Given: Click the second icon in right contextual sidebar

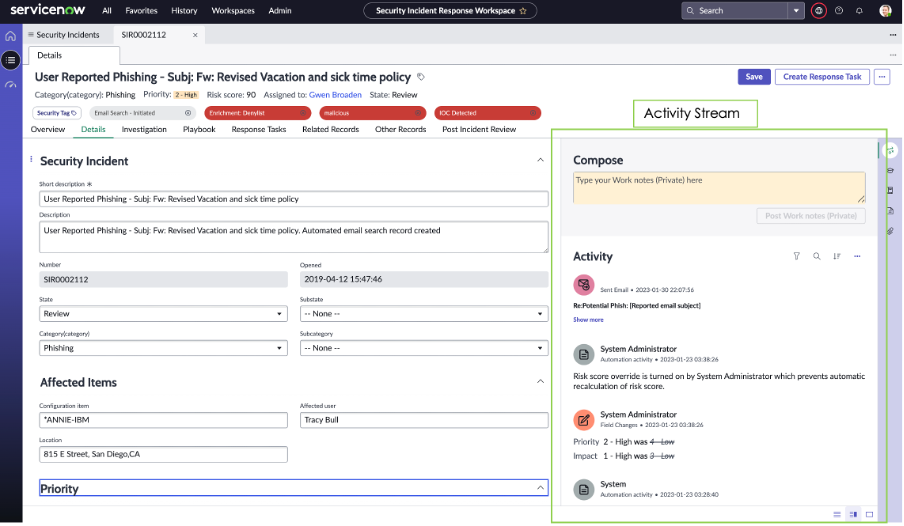Looking at the screenshot, I should [891, 171].
